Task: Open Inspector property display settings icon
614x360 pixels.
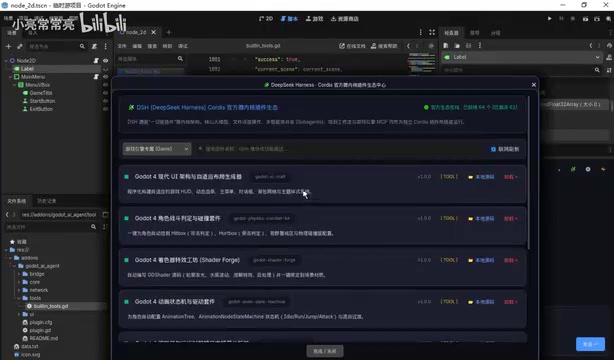Action: [609, 70]
